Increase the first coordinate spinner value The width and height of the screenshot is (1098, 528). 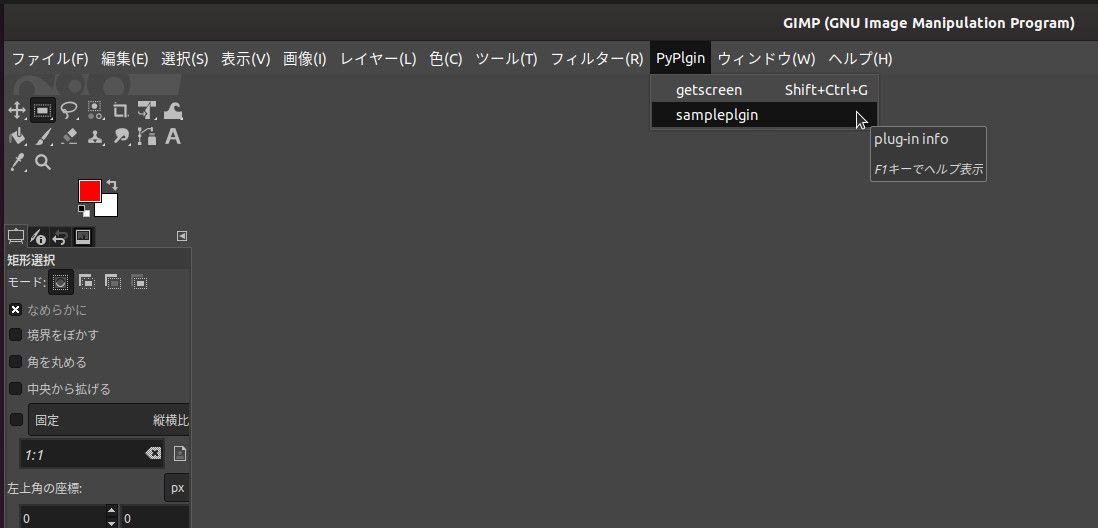coord(111,511)
